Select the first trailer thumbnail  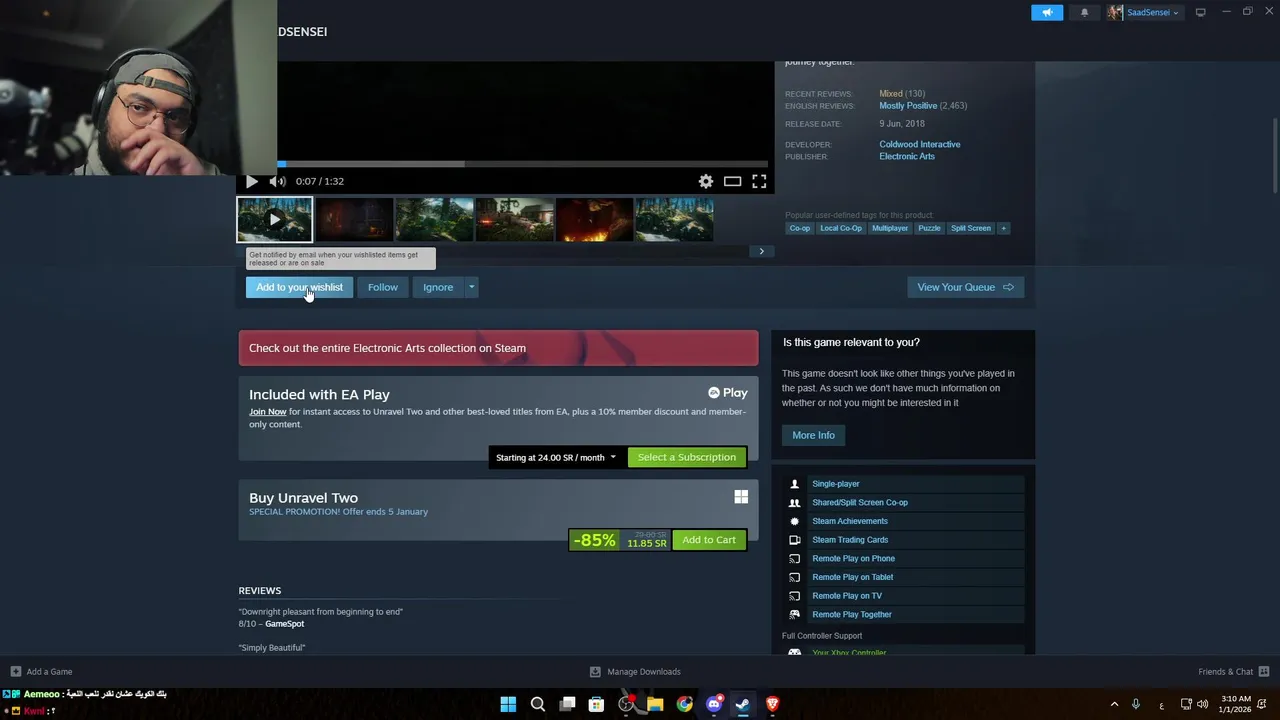[x=274, y=220]
